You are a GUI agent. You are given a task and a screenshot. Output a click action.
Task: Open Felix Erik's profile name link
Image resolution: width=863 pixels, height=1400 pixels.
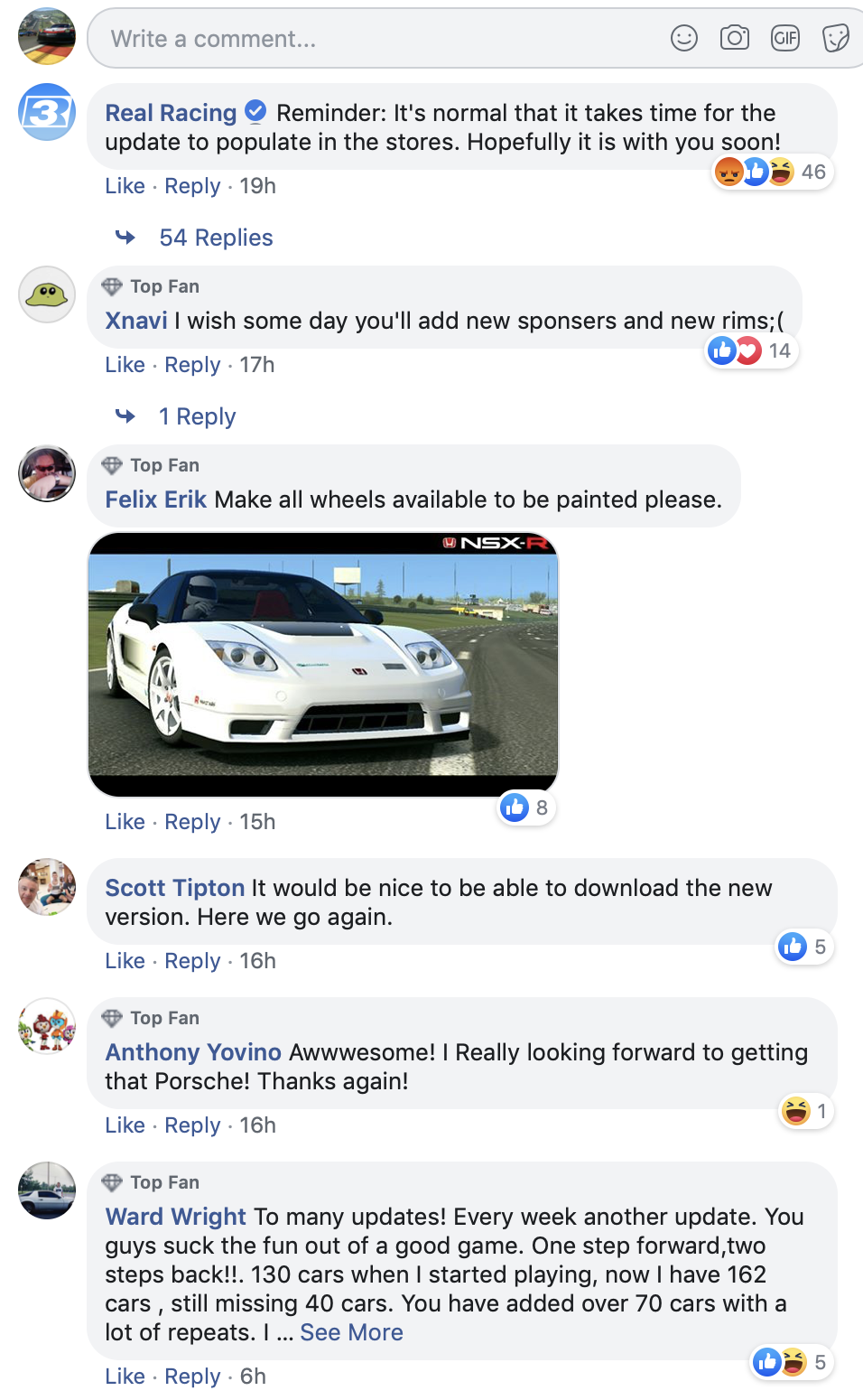(156, 499)
